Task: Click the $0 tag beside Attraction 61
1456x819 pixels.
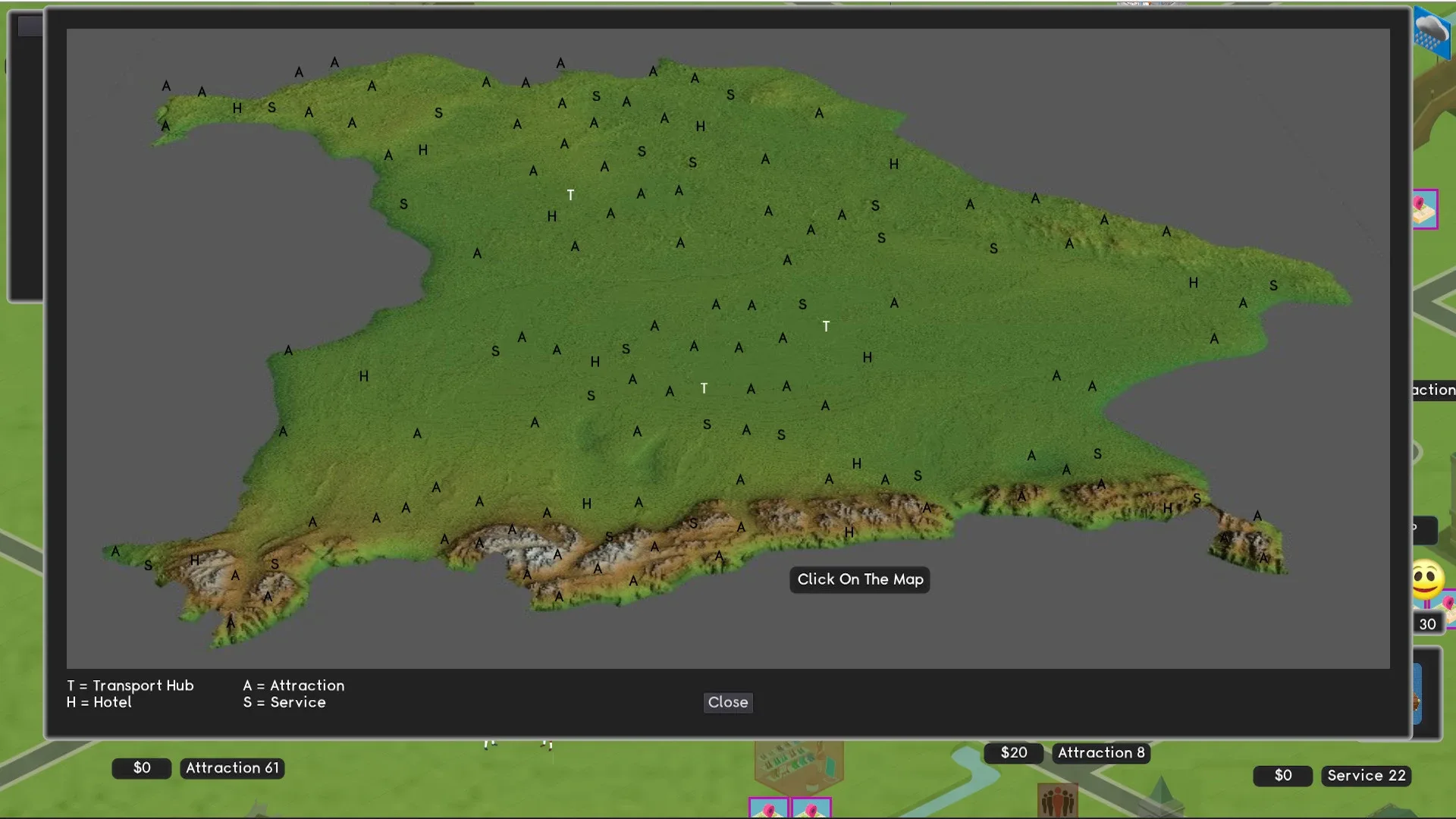Action: coord(142,768)
